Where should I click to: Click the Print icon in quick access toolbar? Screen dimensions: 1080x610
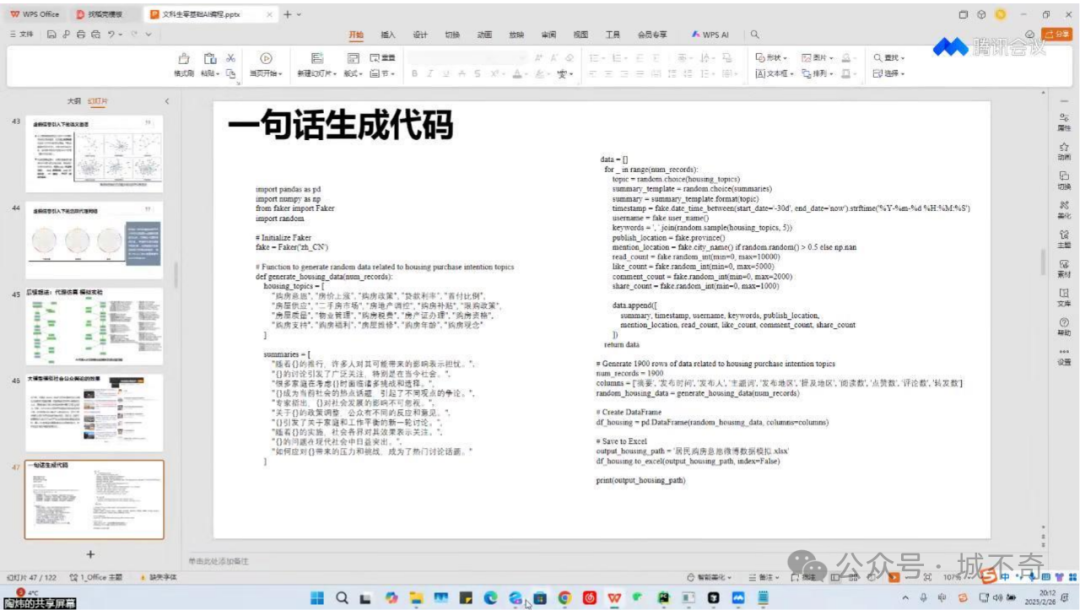(x=81, y=34)
